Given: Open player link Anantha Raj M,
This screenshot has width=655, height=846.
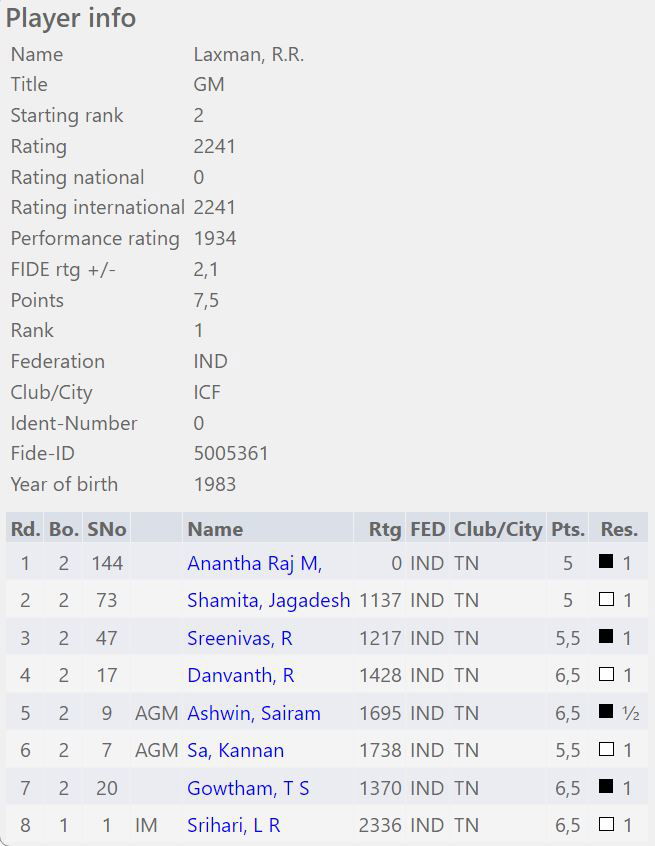Looking at the screenshot, I should click(254, 563).
